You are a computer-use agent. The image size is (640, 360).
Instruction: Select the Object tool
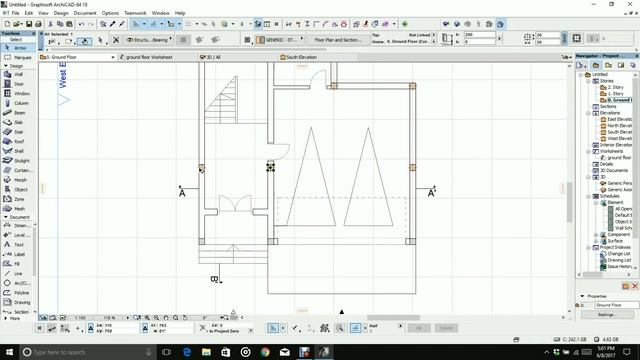click(x=18, y=189)
